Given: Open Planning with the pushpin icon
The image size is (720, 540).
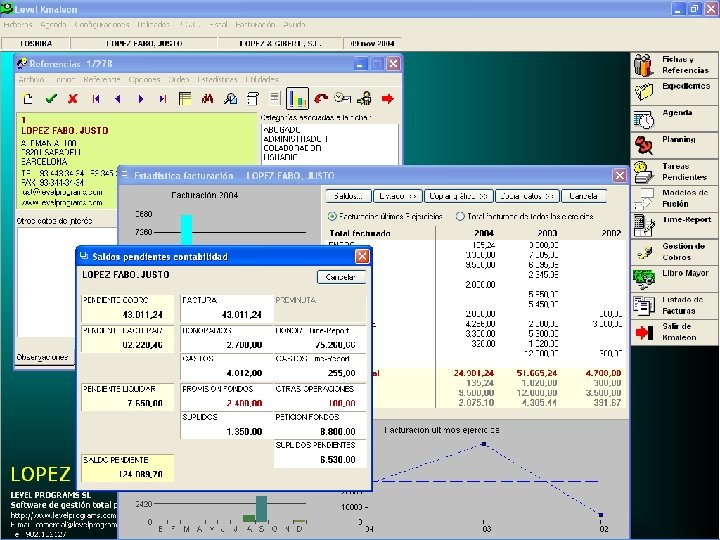Looking at the screenshot, I should coord(674,145).
